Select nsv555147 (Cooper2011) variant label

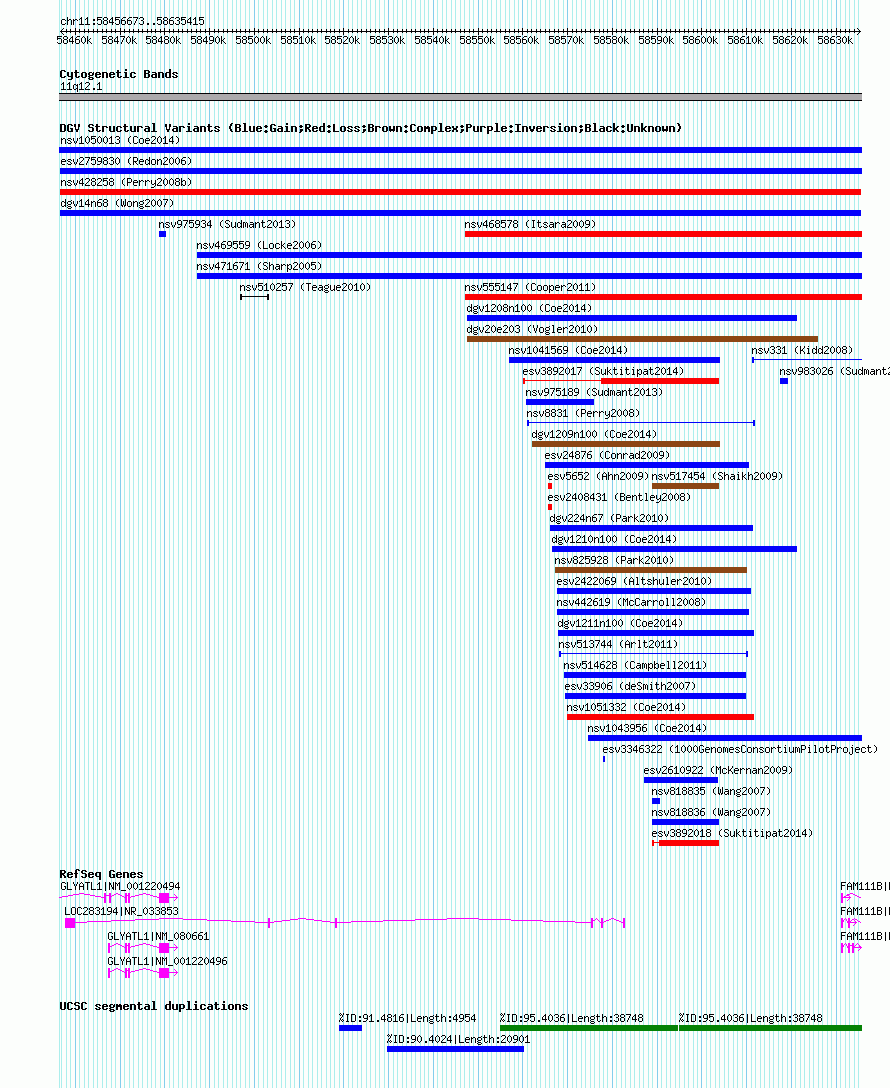[x=530, y=287]
